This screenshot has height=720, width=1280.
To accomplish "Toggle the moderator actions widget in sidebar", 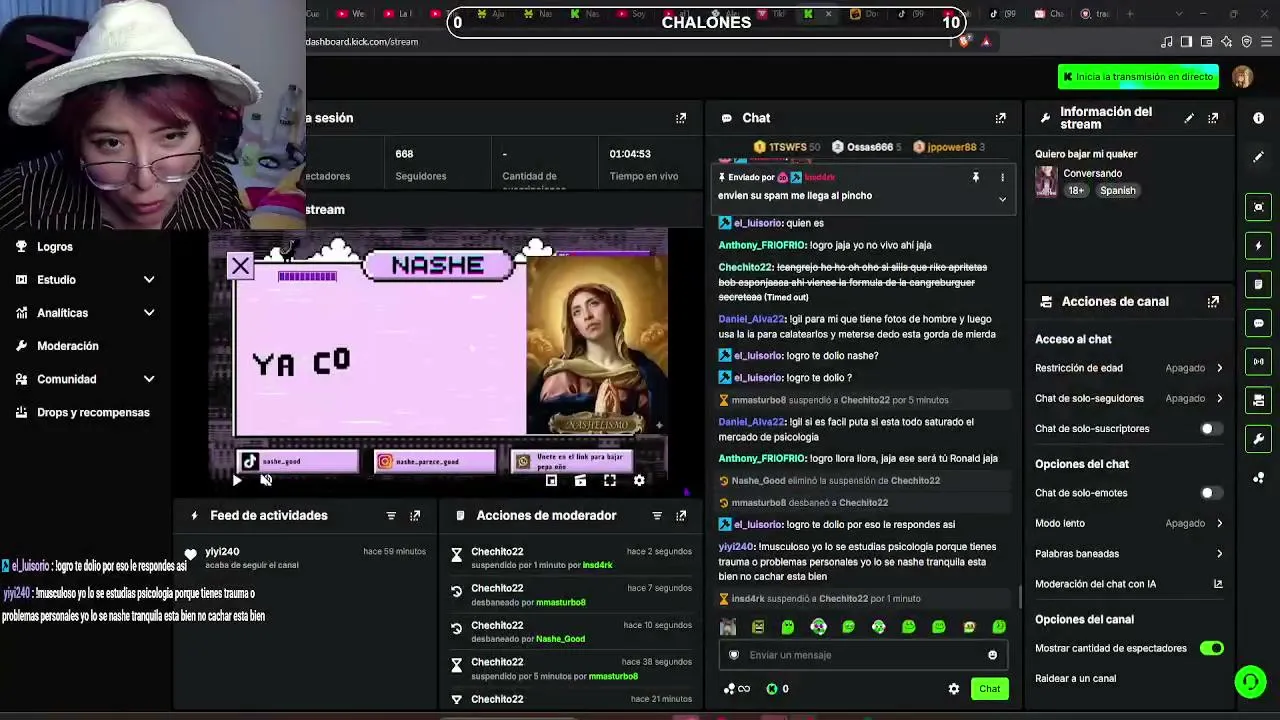I will [1259, 284].
